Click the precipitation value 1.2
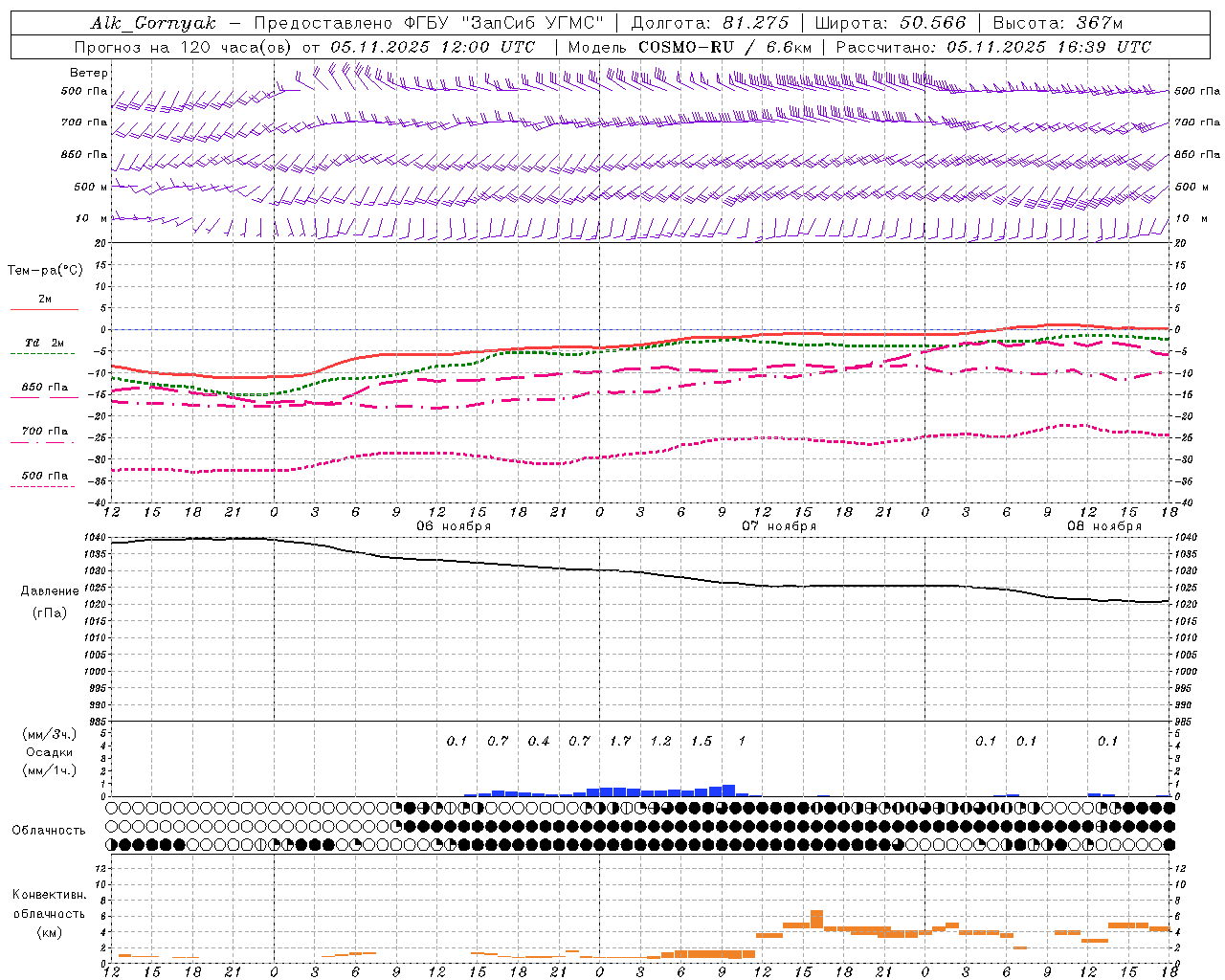1225x980 pixels. [x=660, y=741]
